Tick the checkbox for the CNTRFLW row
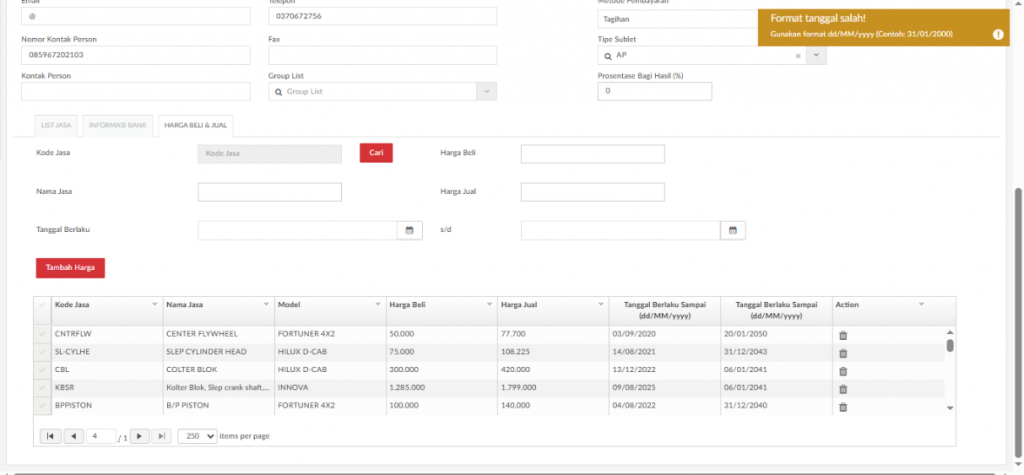The height and width of the screenshot is (475, 1024). 41,334
